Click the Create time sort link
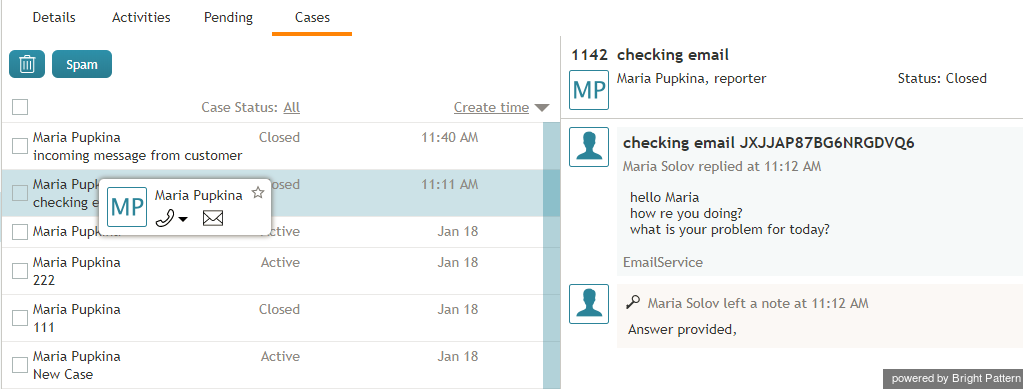This screenshot has height=389, width=1023. 491,107
